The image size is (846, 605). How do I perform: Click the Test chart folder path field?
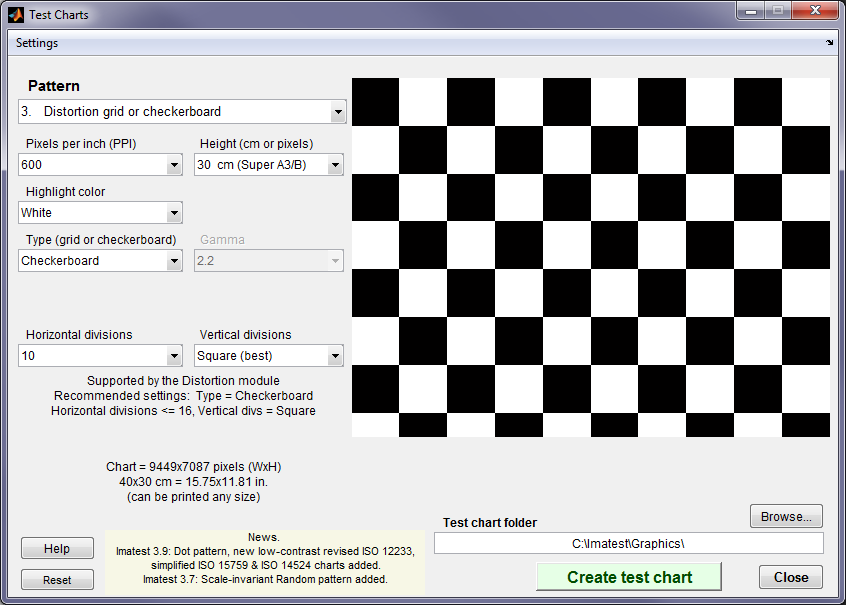628,543
